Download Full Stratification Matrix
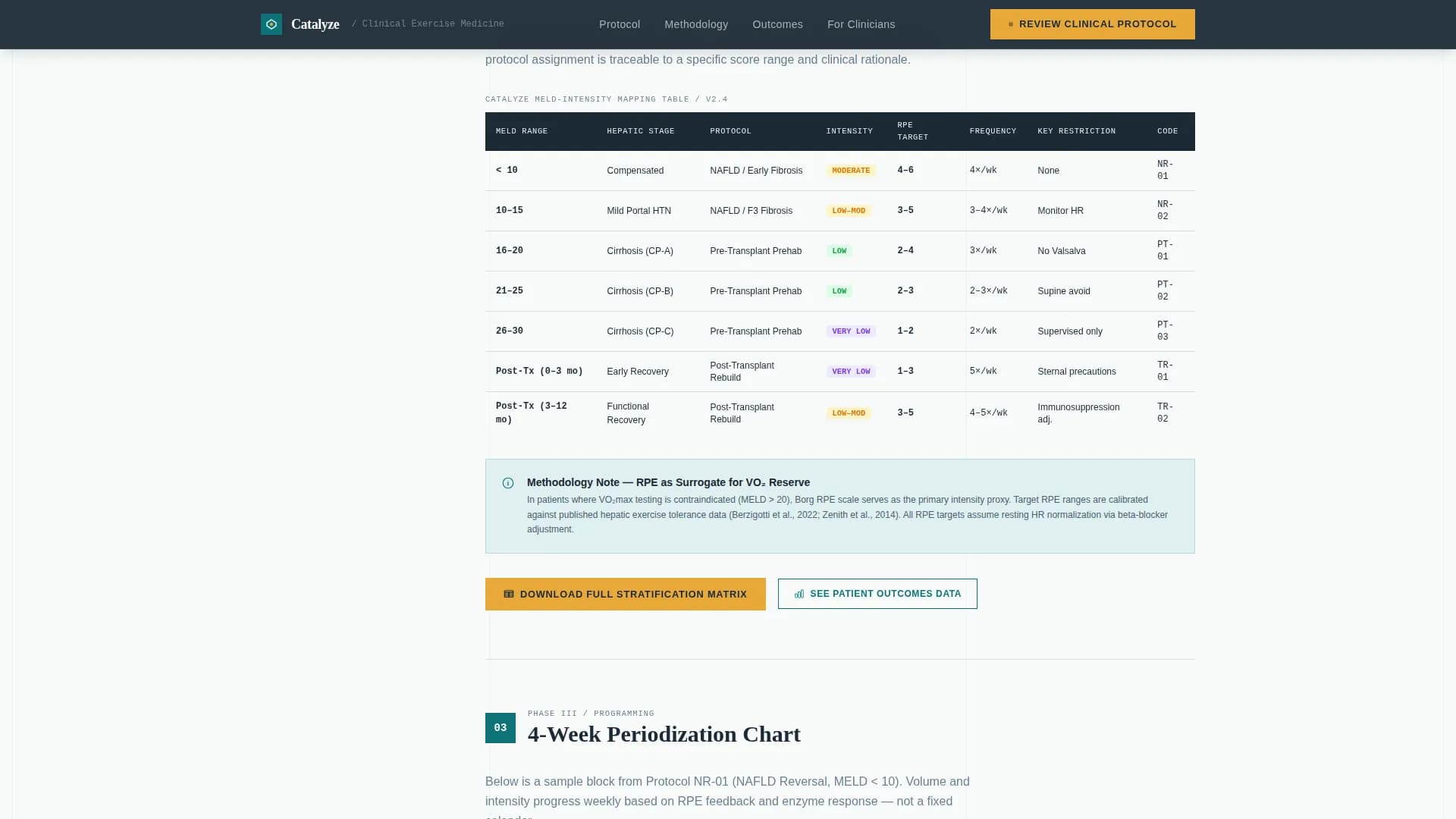This screenshot has height=819, width=1456. click(x=626, y=595)
